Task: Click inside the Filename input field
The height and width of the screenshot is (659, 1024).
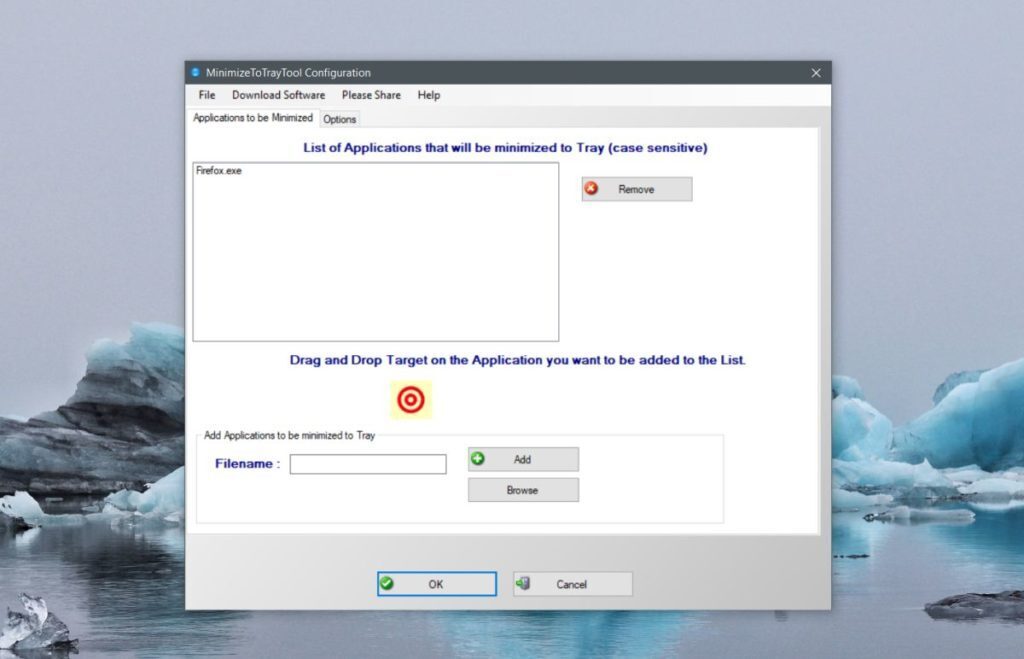Action: coord(367,463)
